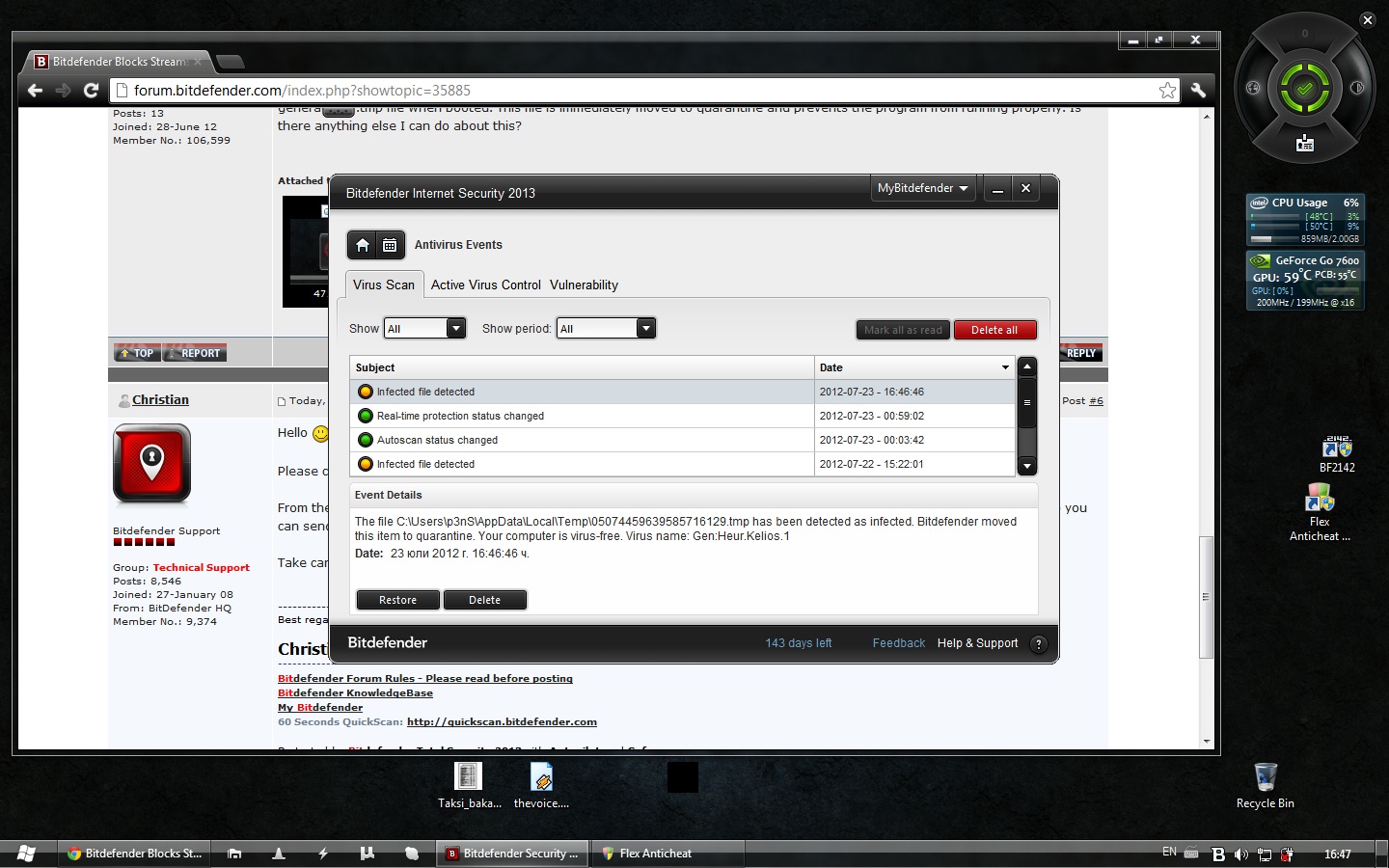This screenshot has width=1389, height=868.
Task: Open the Bitdefender KnowledgeBase link
Action: (355, 693)
